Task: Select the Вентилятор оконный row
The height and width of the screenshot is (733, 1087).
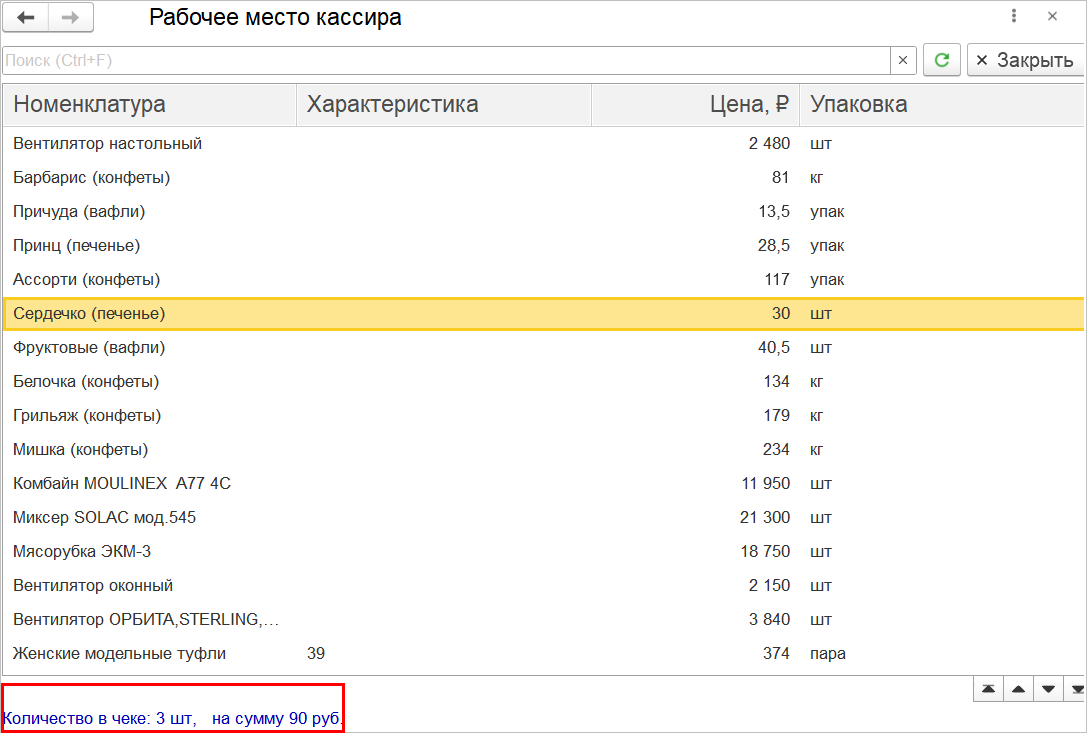Action: (544, 585)
